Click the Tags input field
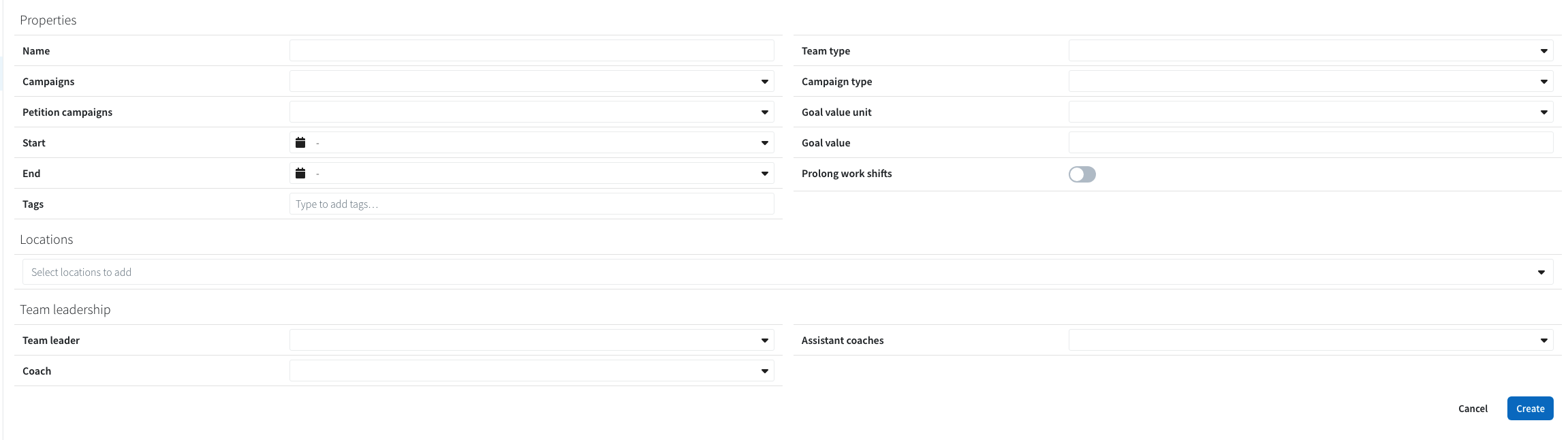 pos(531,204)
